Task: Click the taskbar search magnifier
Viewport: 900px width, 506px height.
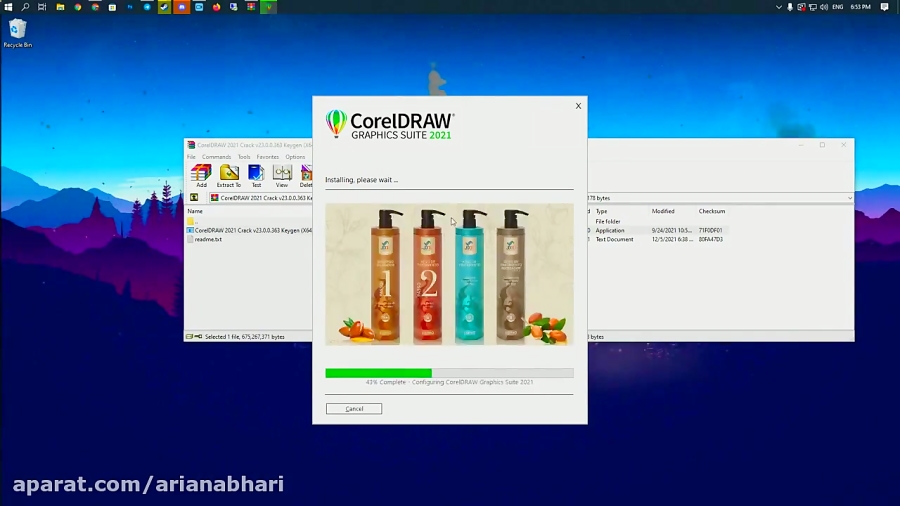Action: coord(25,7)
